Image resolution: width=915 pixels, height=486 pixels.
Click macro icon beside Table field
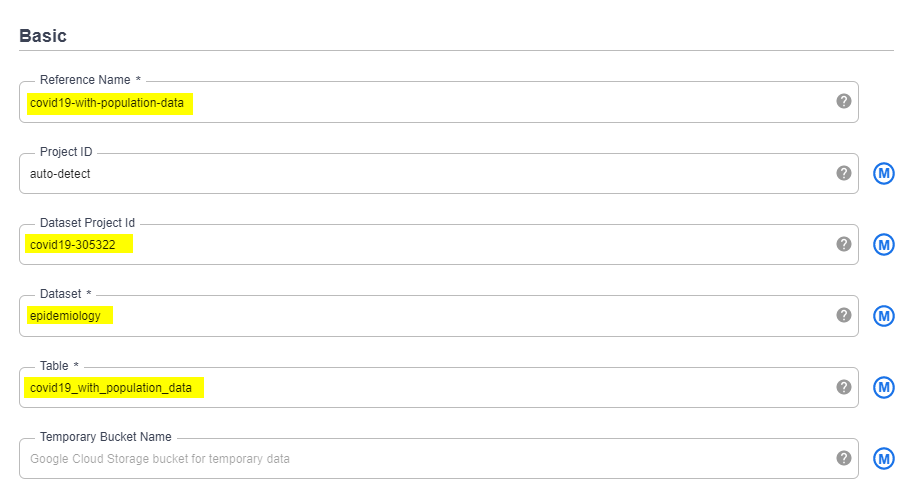point(884,387)
